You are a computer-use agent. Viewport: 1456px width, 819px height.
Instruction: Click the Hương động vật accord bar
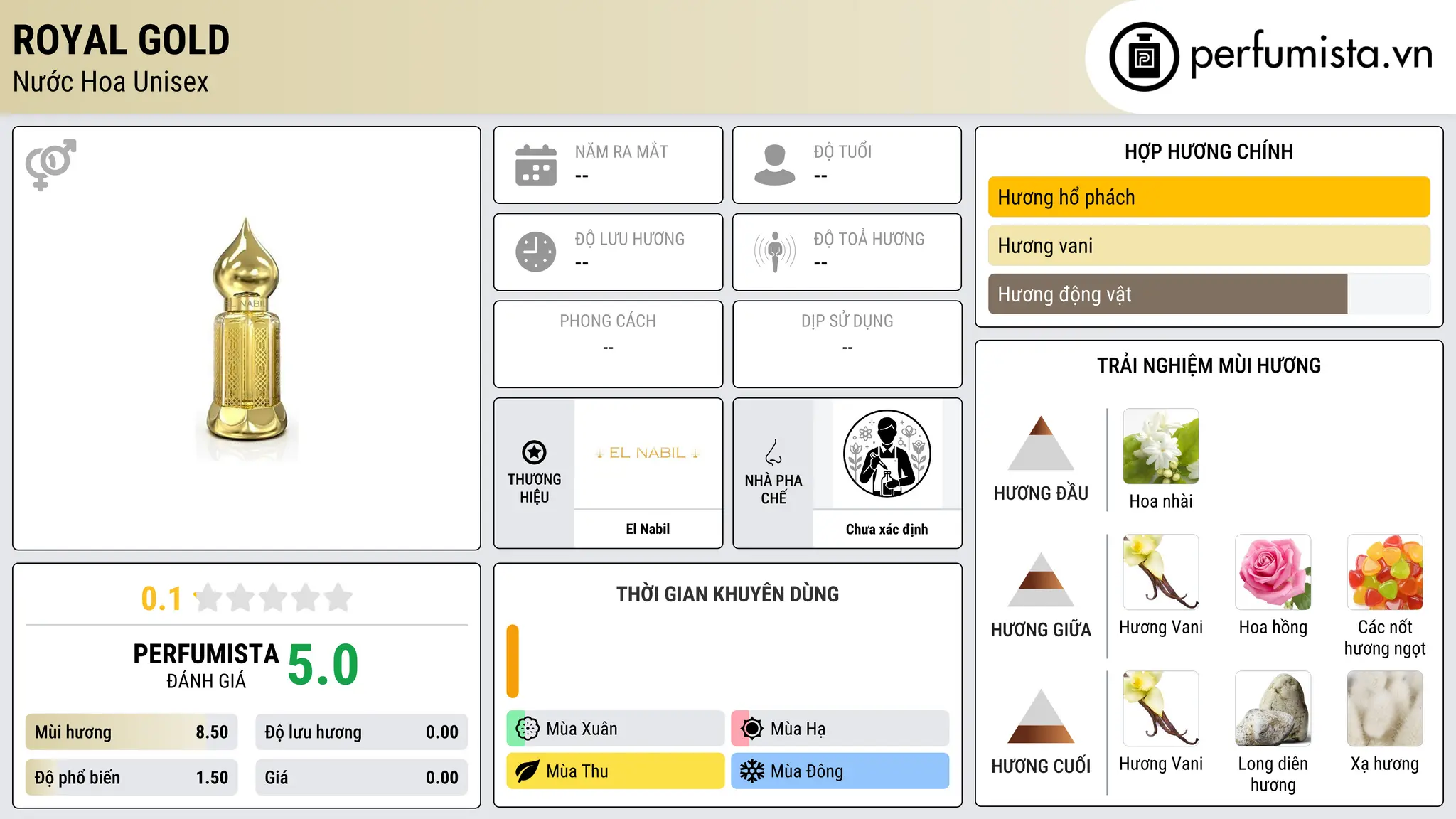point(1209,294)
